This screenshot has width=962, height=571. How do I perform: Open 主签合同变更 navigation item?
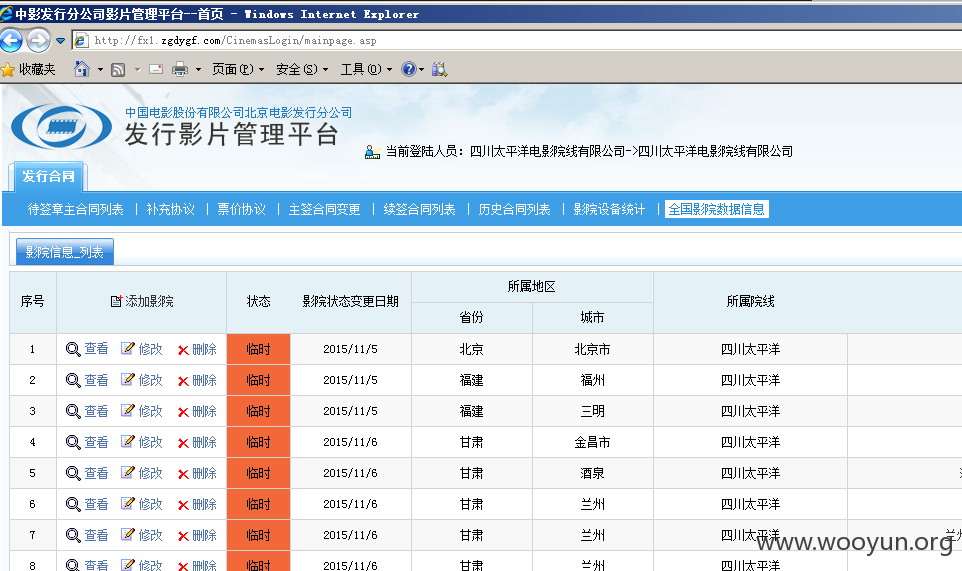[325, 210]
